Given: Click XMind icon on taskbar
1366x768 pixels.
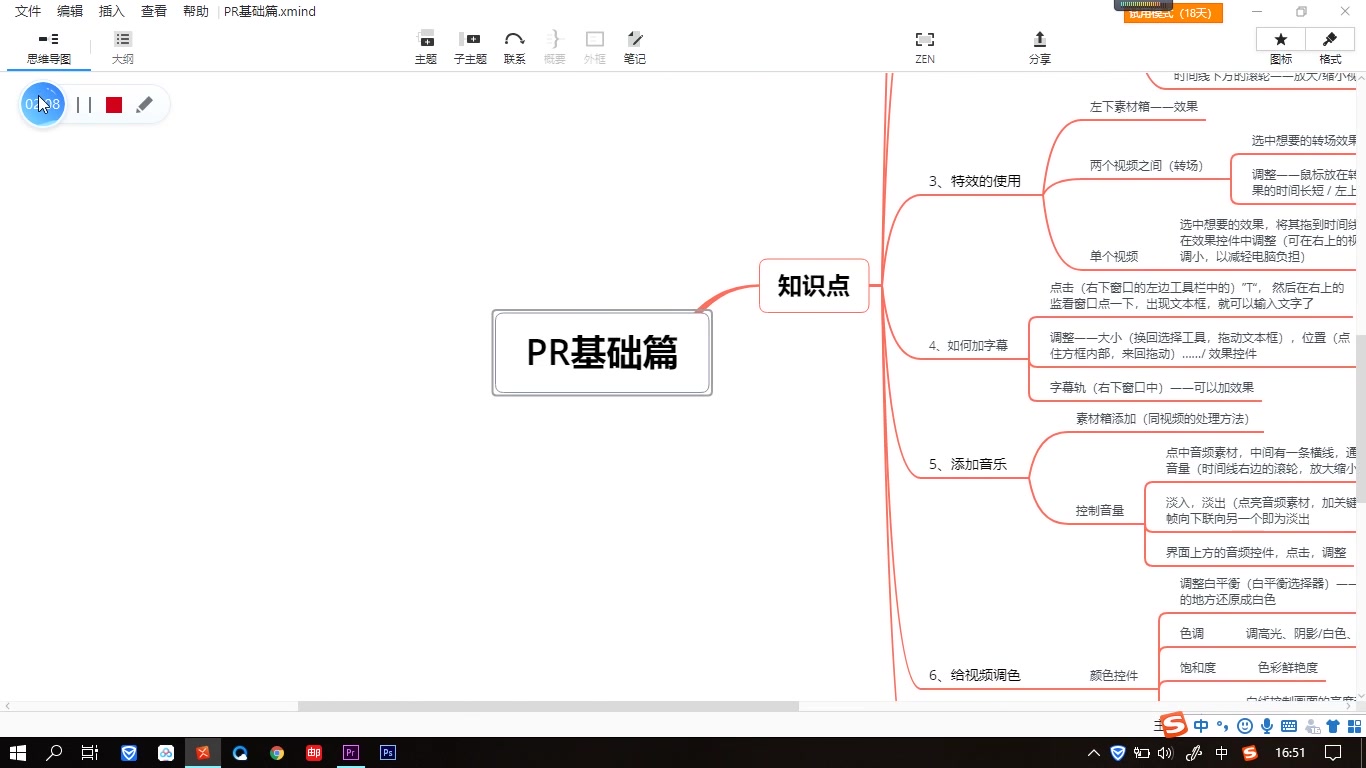Looking at the screenshot, I should pos(203,752).
